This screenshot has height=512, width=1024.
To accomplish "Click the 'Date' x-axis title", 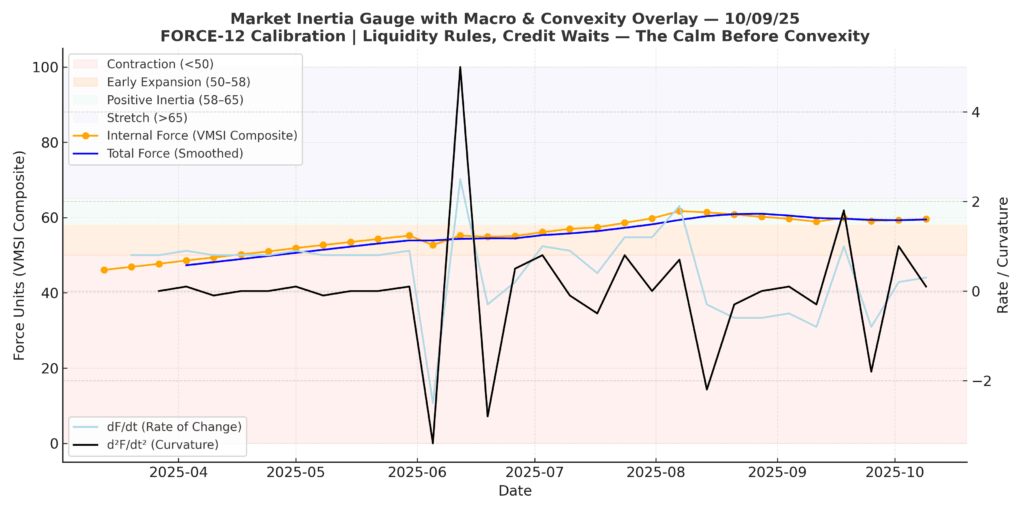I will click(515, 491).
